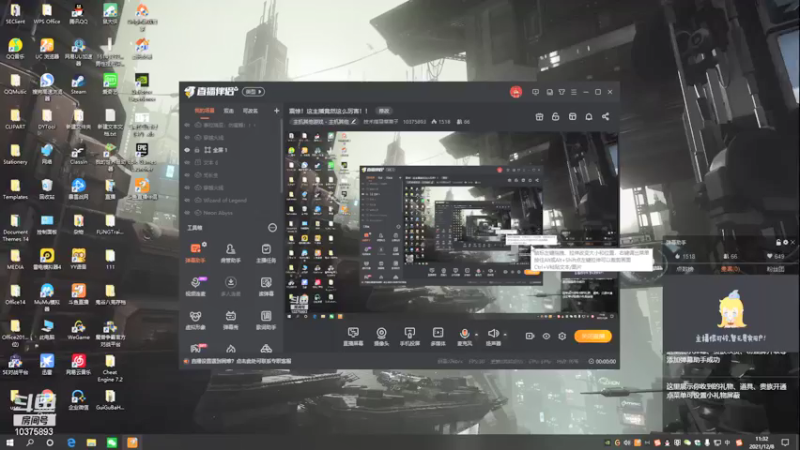Viewport: 800px width, 450px height.
Task: Click the share icon in stream header
Action: pyautogui.click(x=606, y=117)
